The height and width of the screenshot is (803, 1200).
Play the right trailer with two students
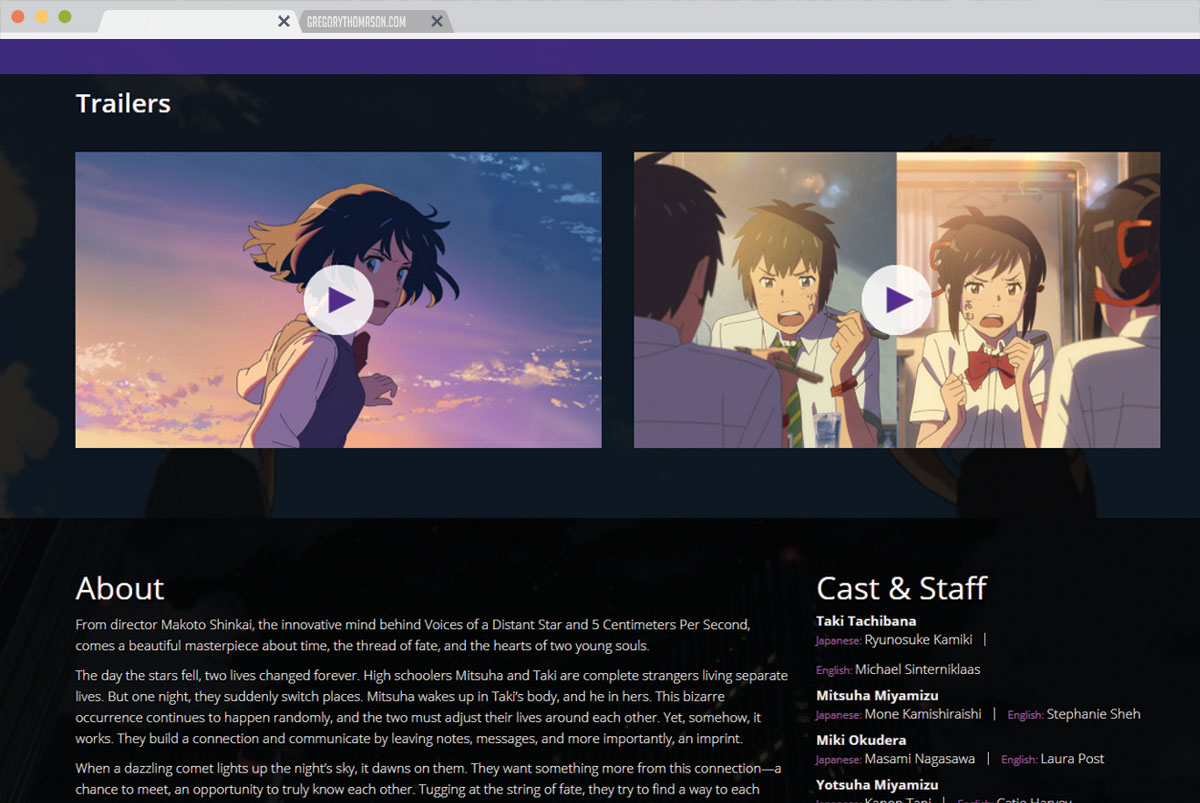coord(897,300)
